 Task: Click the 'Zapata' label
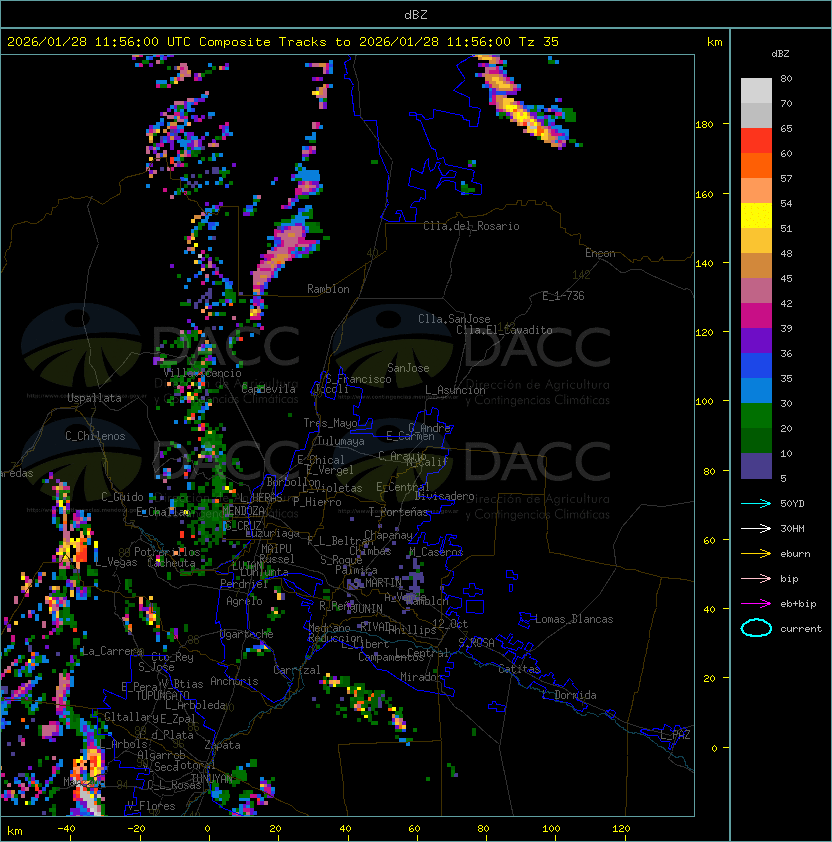click(222, 745)
